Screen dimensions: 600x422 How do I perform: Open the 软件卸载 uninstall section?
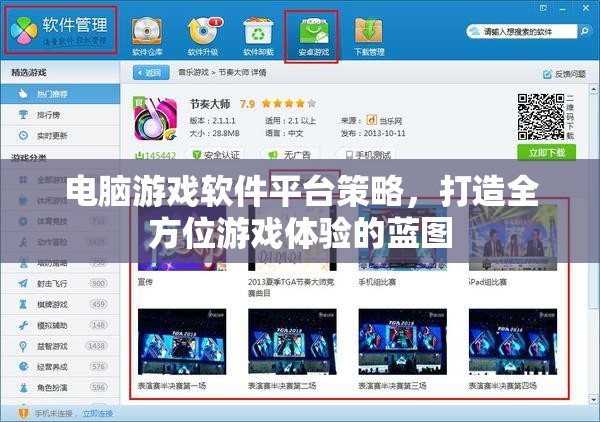pos(258,37)
